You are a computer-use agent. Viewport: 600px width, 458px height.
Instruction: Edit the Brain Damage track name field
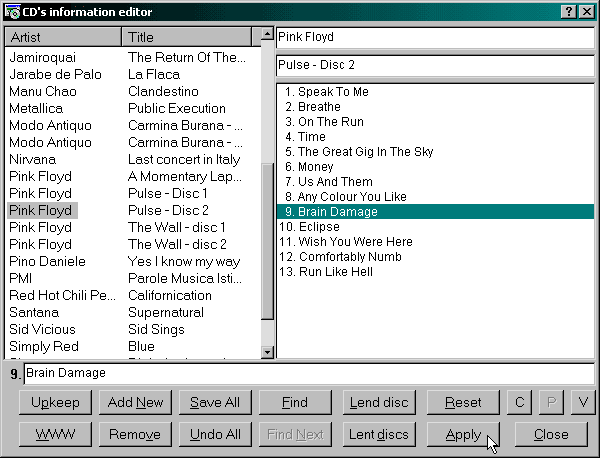(309, 373)
